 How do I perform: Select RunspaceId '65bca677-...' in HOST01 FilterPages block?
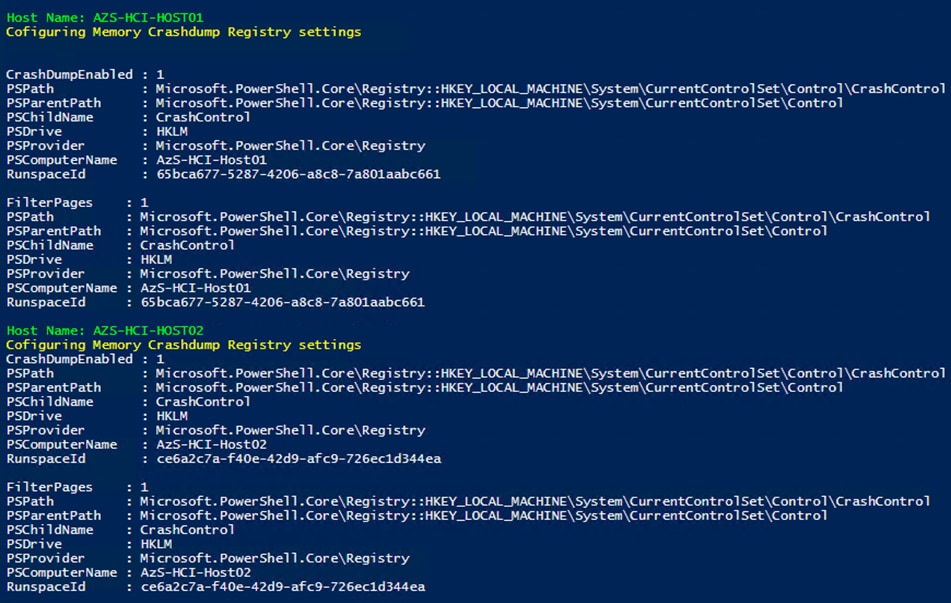tap(283, 303)
